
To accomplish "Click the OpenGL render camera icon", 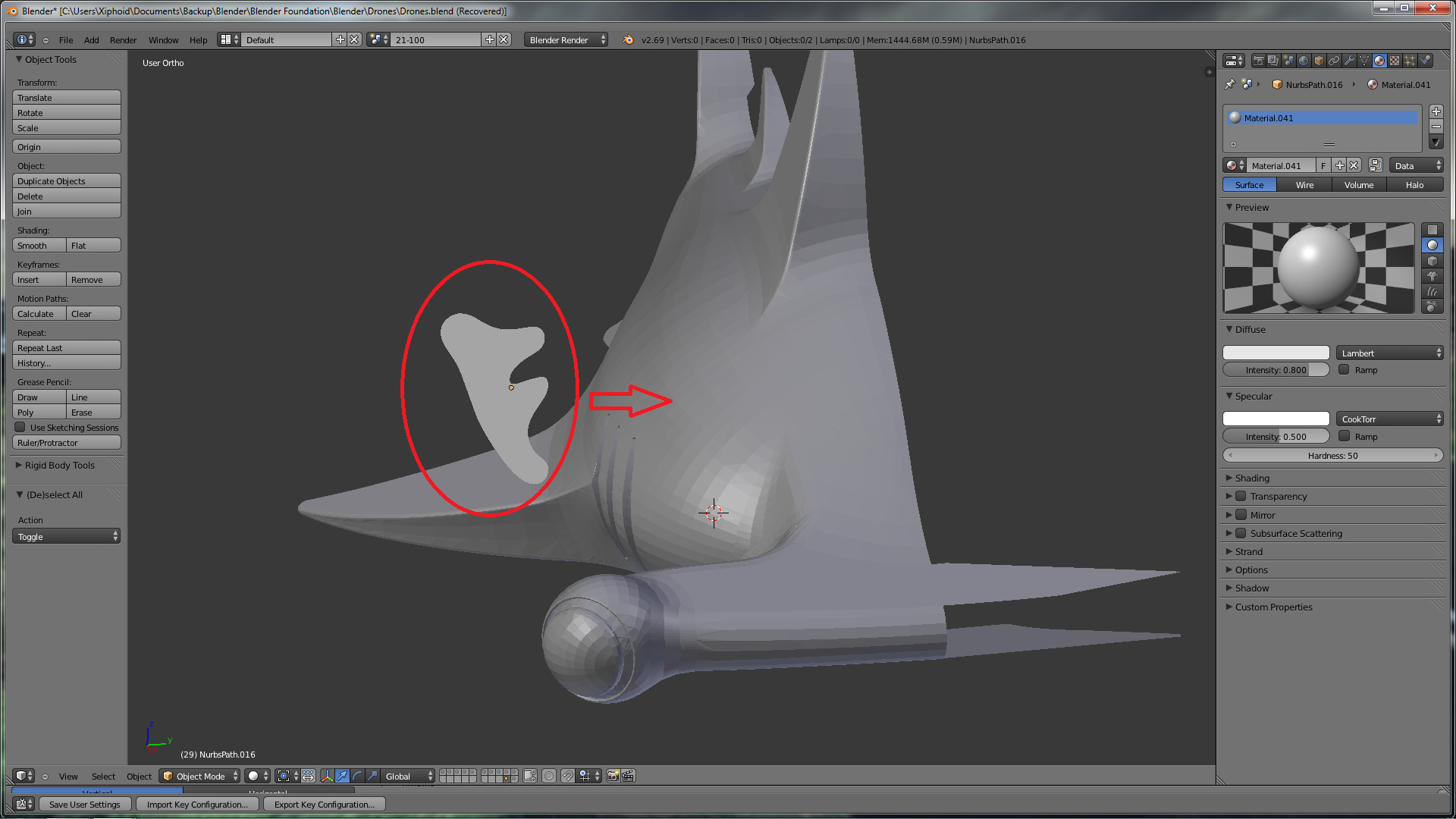I will [x=613, y=776].
